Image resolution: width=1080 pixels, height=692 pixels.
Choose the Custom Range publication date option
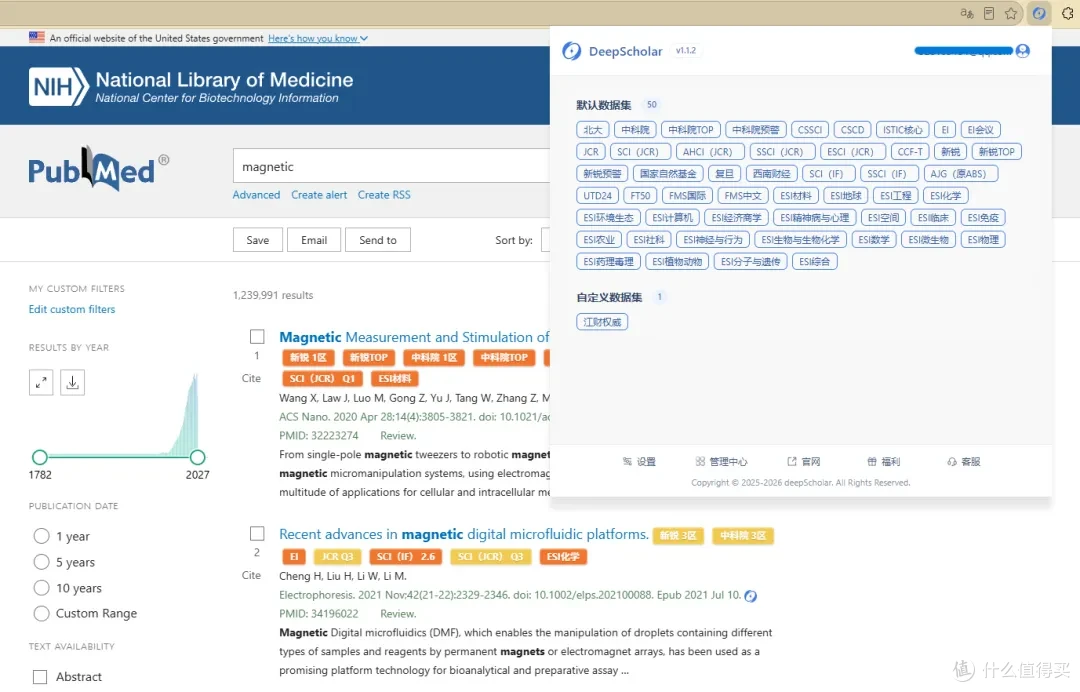pos(41,614)
